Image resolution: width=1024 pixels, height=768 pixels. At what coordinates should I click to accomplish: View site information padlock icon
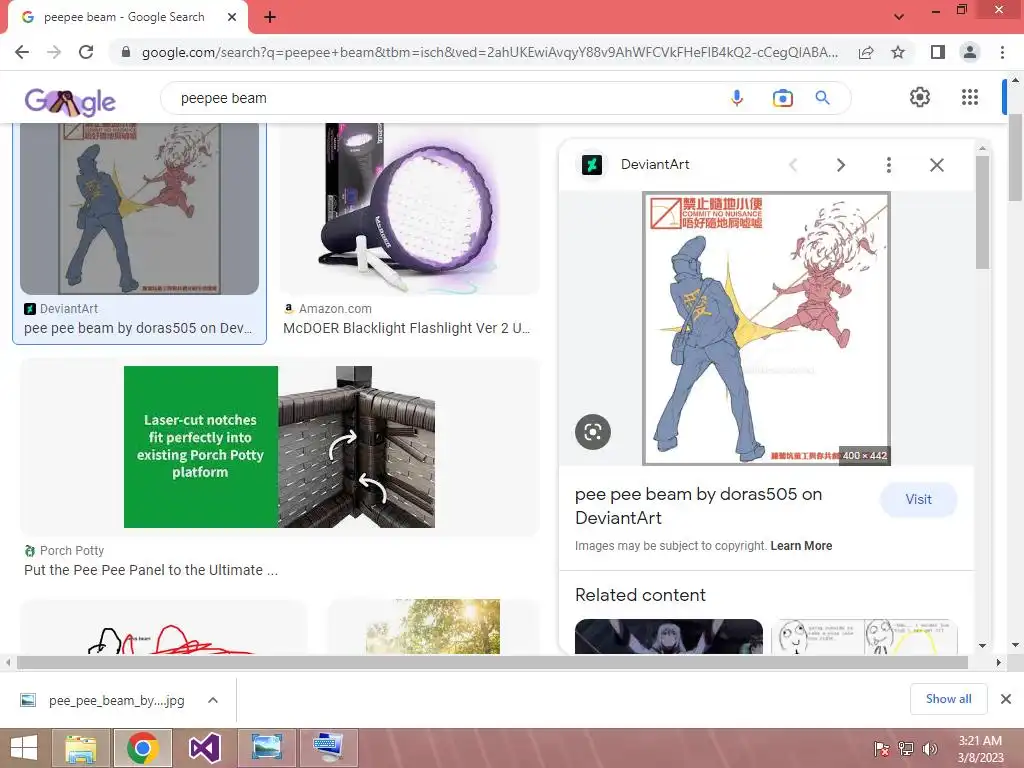click(126, 52)
